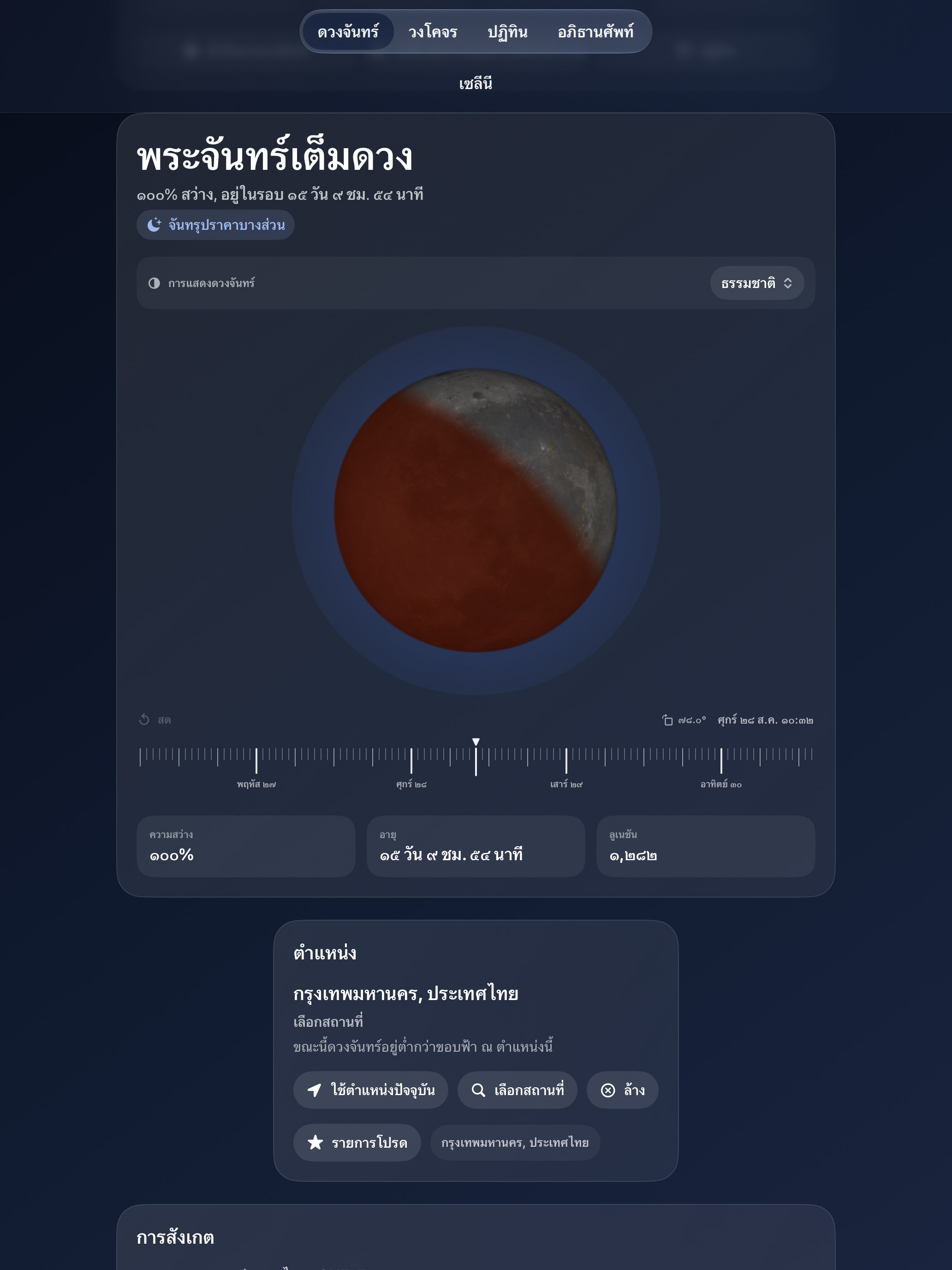
Task: Click the circled X clear icon
Action: coord(608,1090)
